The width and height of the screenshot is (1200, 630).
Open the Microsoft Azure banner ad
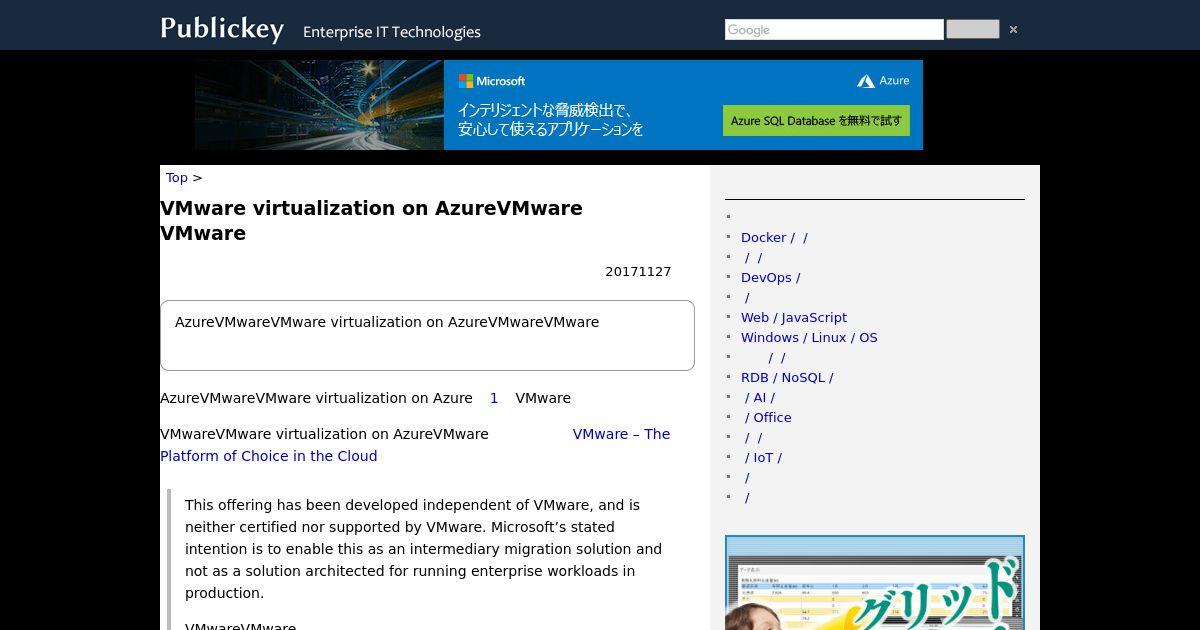[558, 105]
